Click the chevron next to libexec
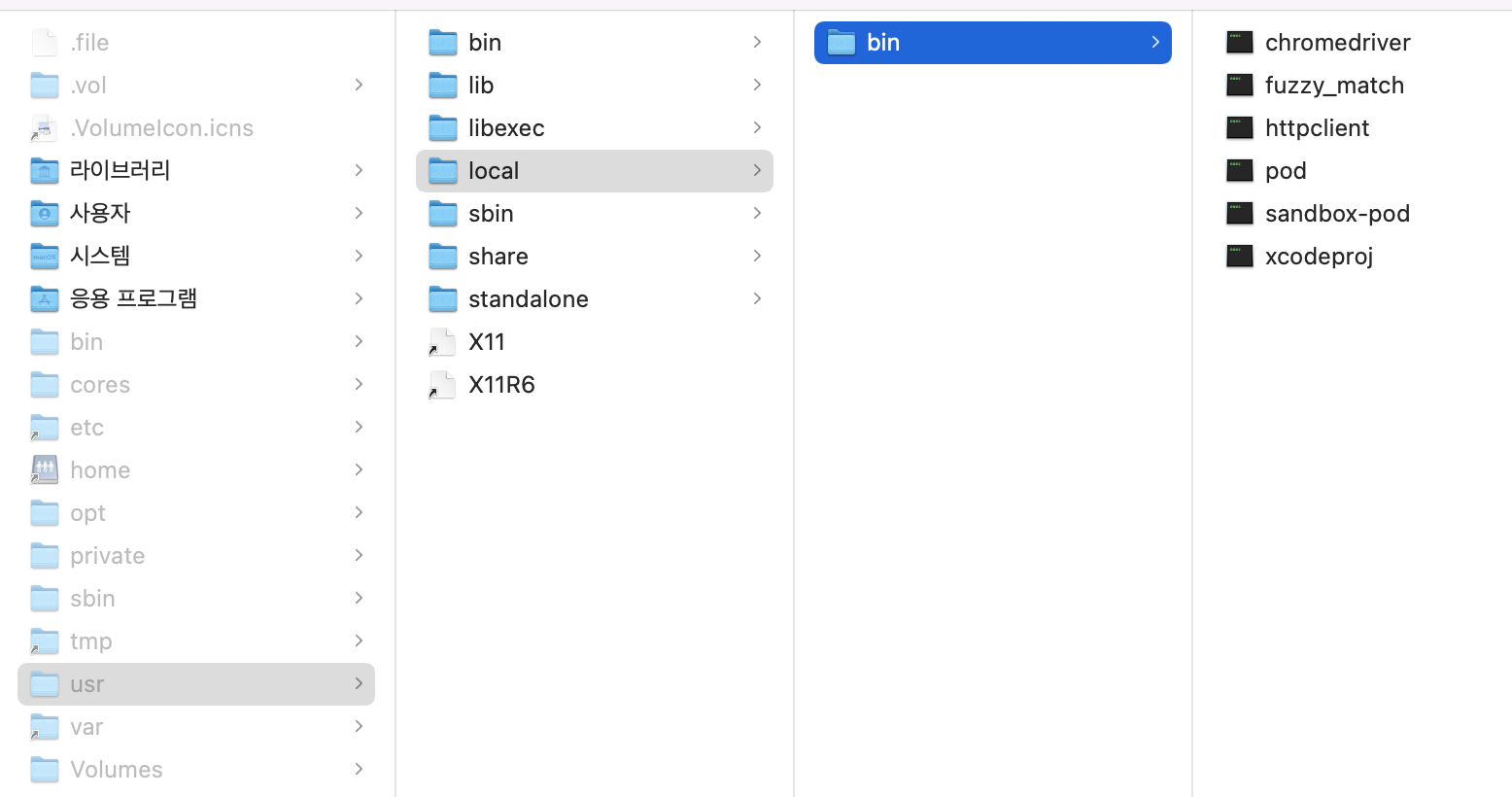Image resolution: width=1512 pixels, height=797 pixels. [757, 127]
